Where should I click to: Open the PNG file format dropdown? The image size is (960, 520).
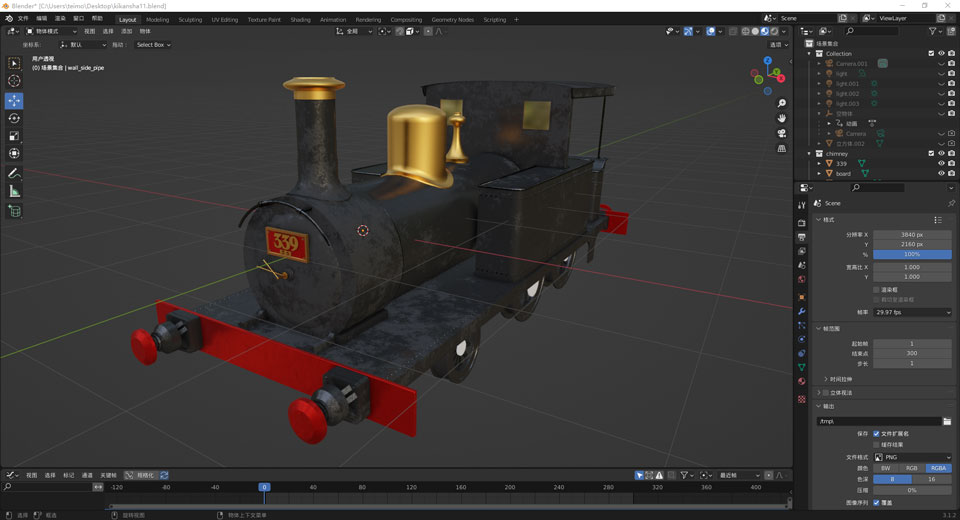pos(912,457)
